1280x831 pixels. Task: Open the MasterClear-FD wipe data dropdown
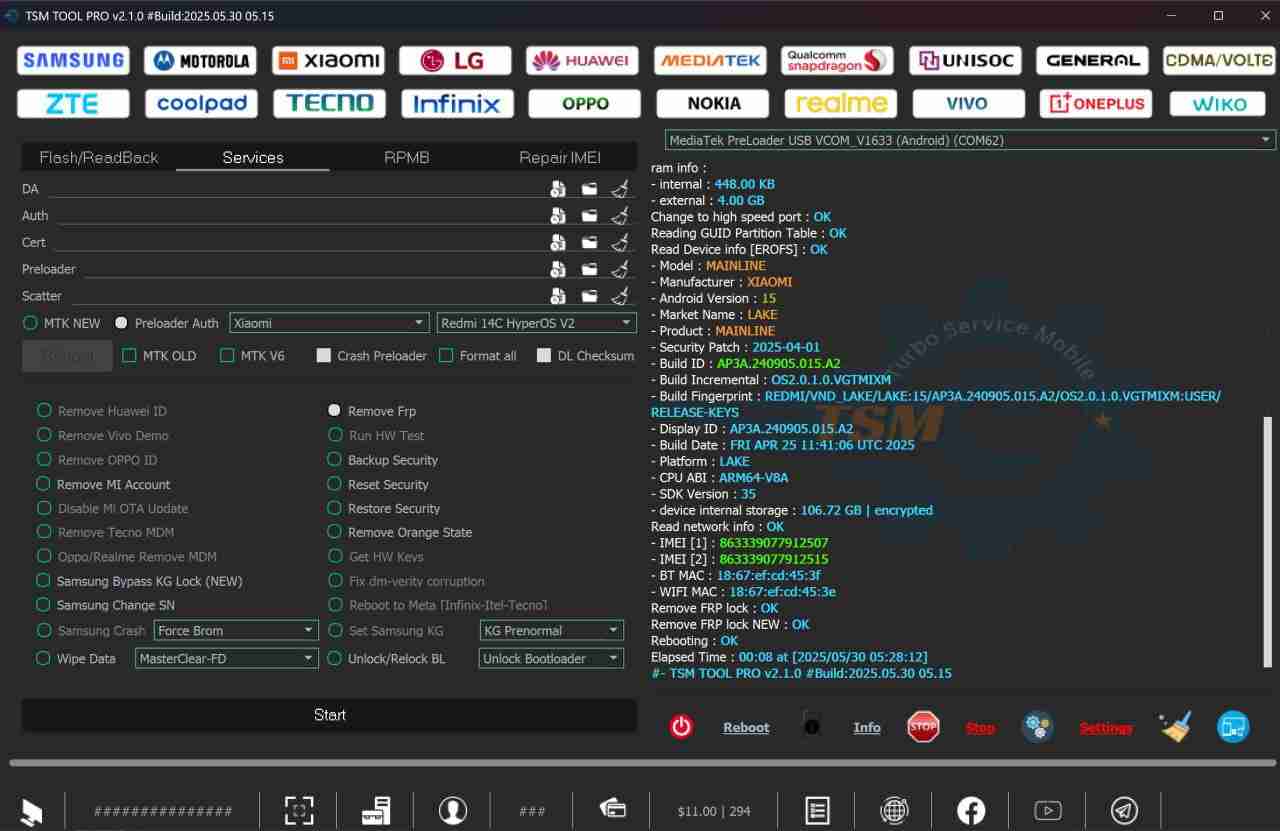click(x=226, y=658)
